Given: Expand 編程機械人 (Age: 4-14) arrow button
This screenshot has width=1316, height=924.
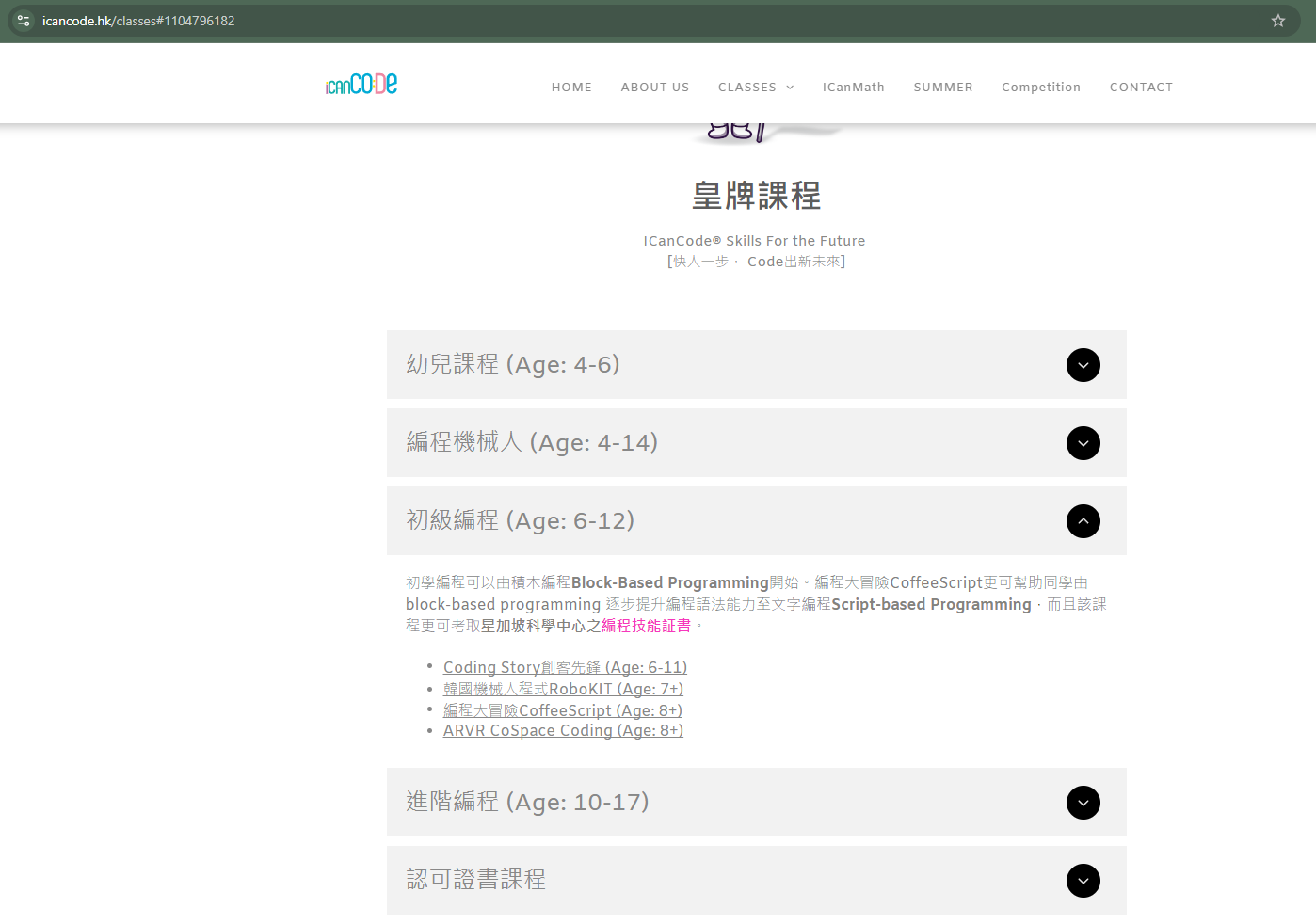Looking at the screenshot, I should (1083, 443).
